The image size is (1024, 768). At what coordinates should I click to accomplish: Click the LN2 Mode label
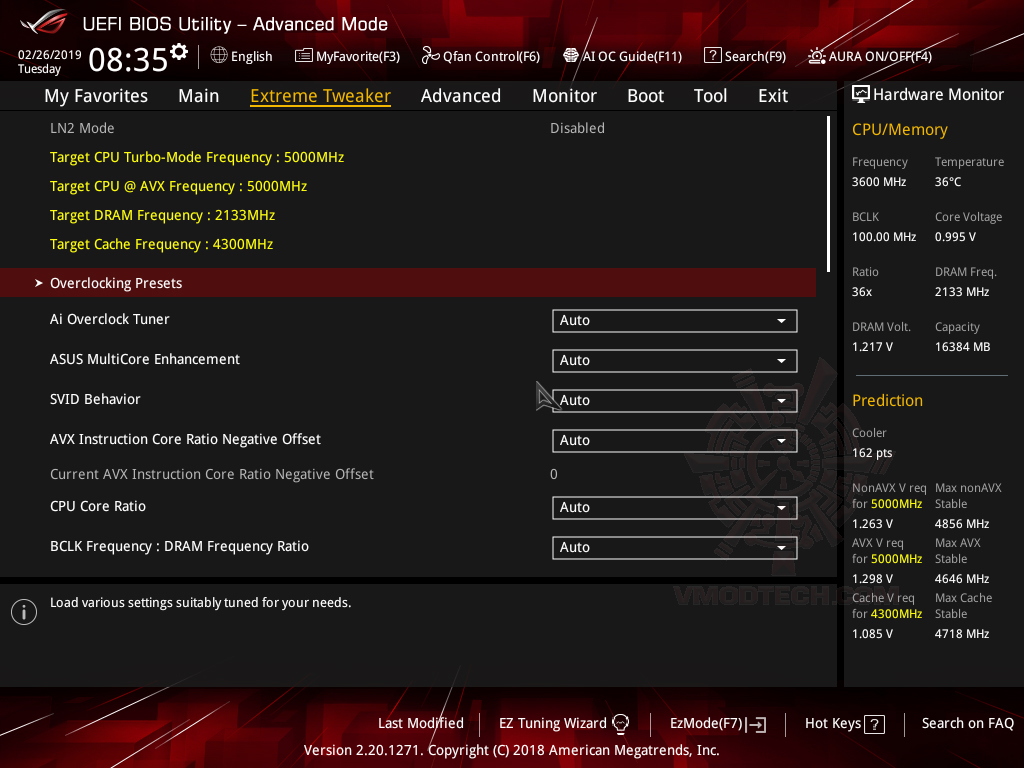(x=82, y=128)
